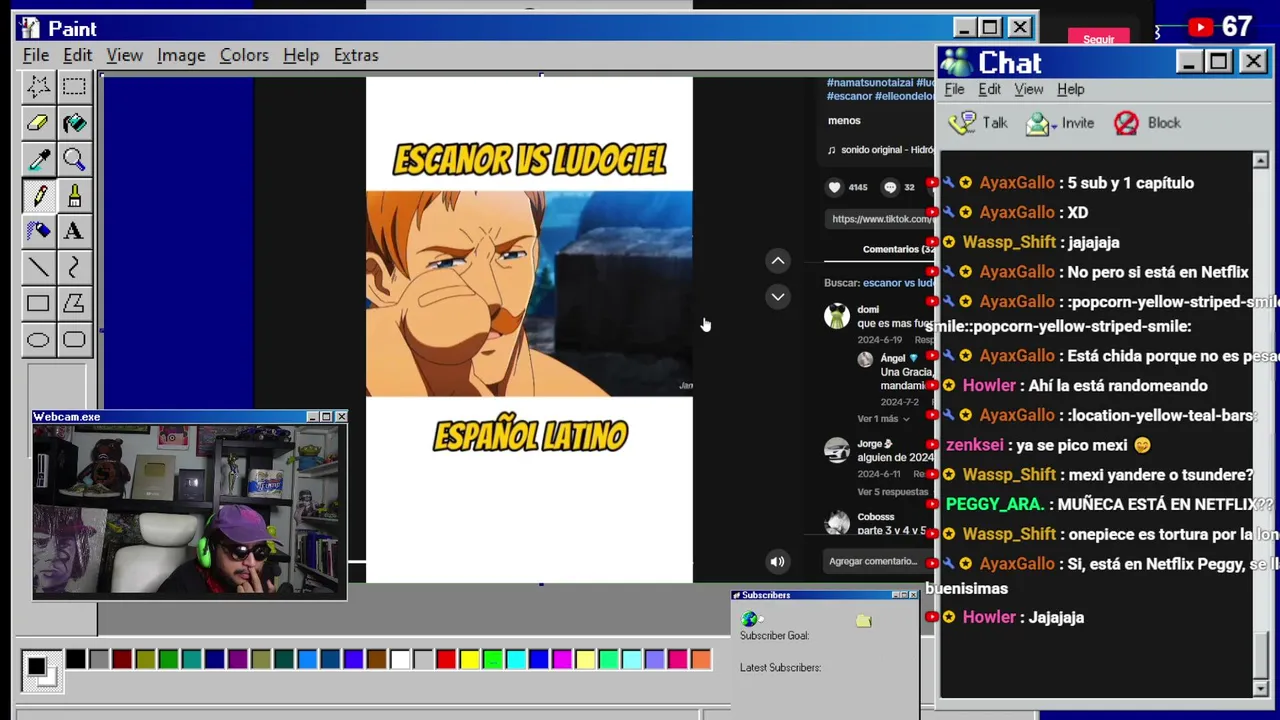The height and width of the screenshot is (720, 1280).
Task: Go to next video with down chevron
Action: click(x=777, y=297)
